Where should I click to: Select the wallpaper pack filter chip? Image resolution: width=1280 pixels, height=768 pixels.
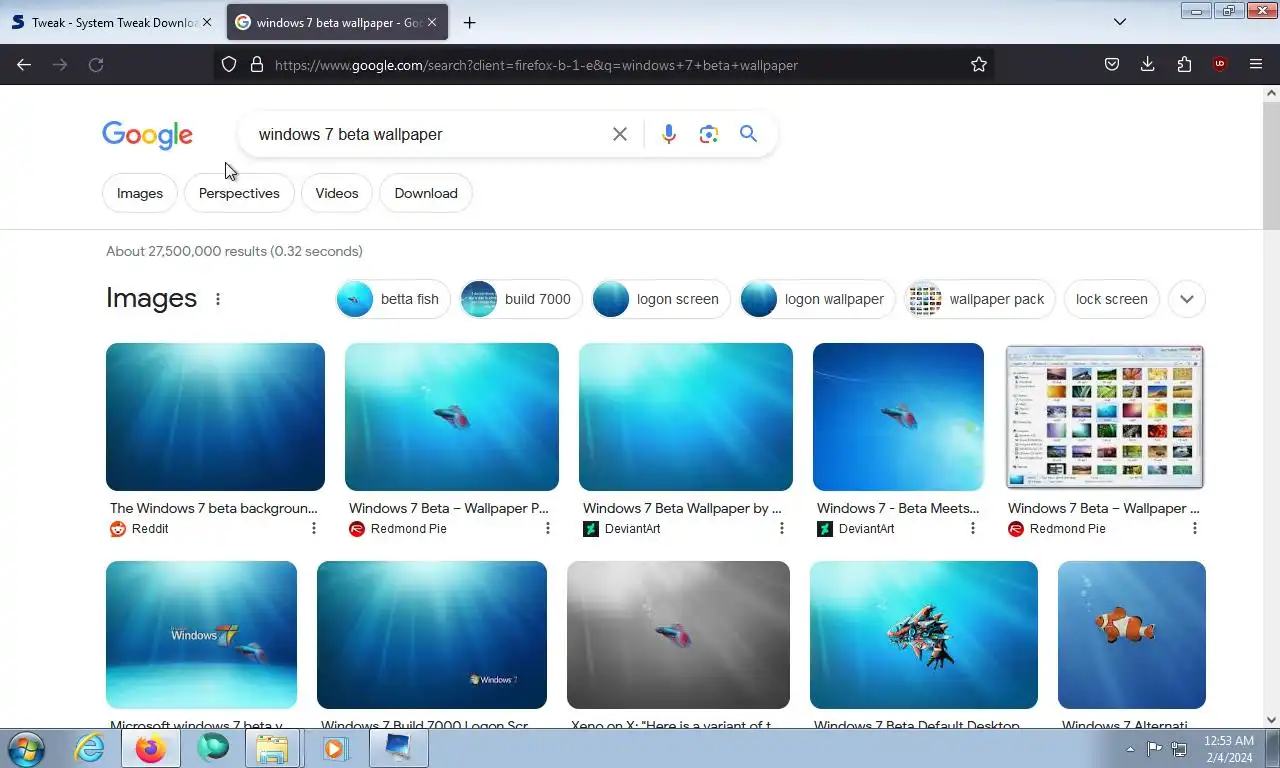pyautogui.click(x=980, y=299)
